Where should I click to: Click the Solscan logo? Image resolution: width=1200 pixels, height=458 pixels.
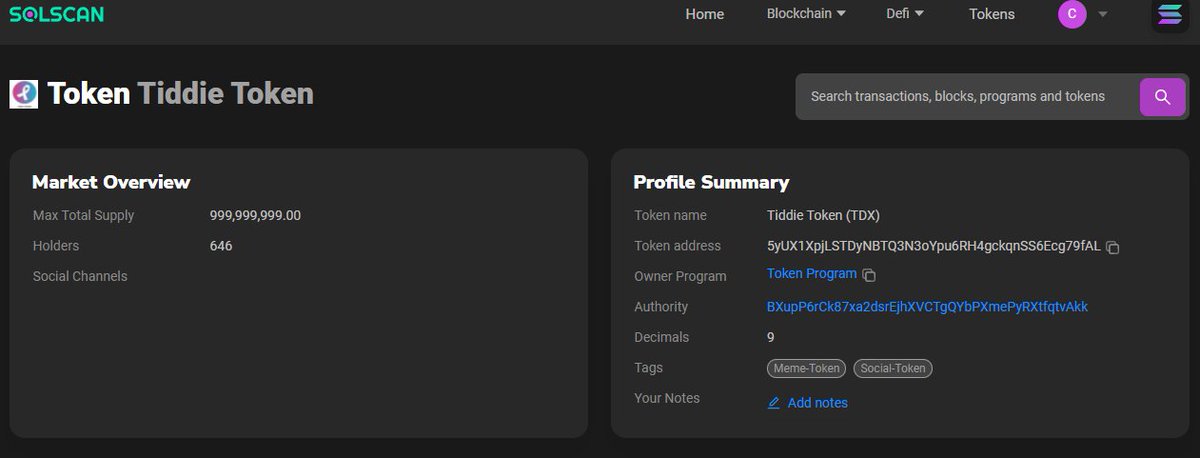[x=56, y=14]
